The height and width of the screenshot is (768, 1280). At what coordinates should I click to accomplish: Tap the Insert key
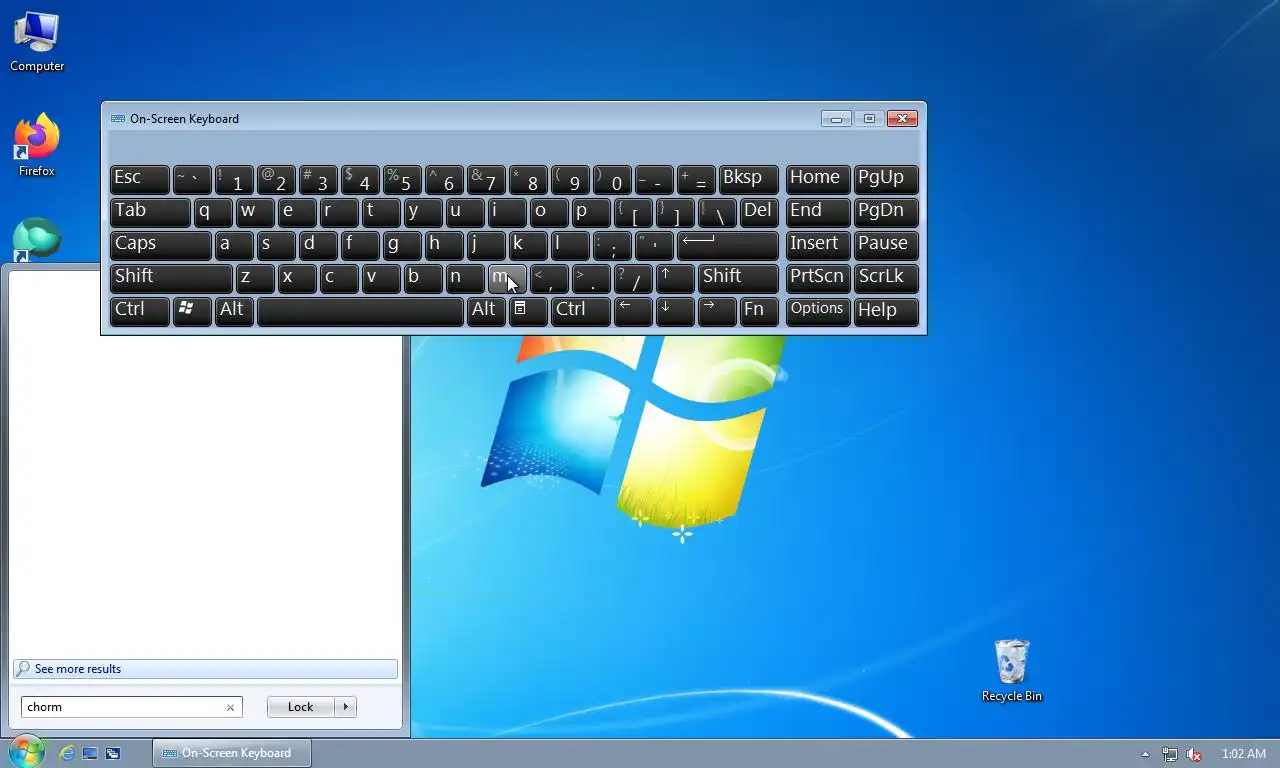point(818,245)
